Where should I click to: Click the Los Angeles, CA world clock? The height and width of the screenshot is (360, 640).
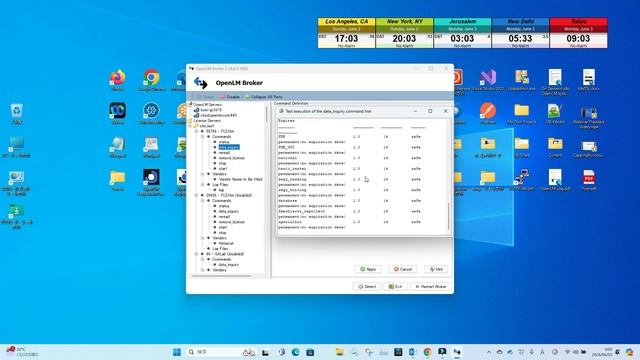(x=346, y=33)
